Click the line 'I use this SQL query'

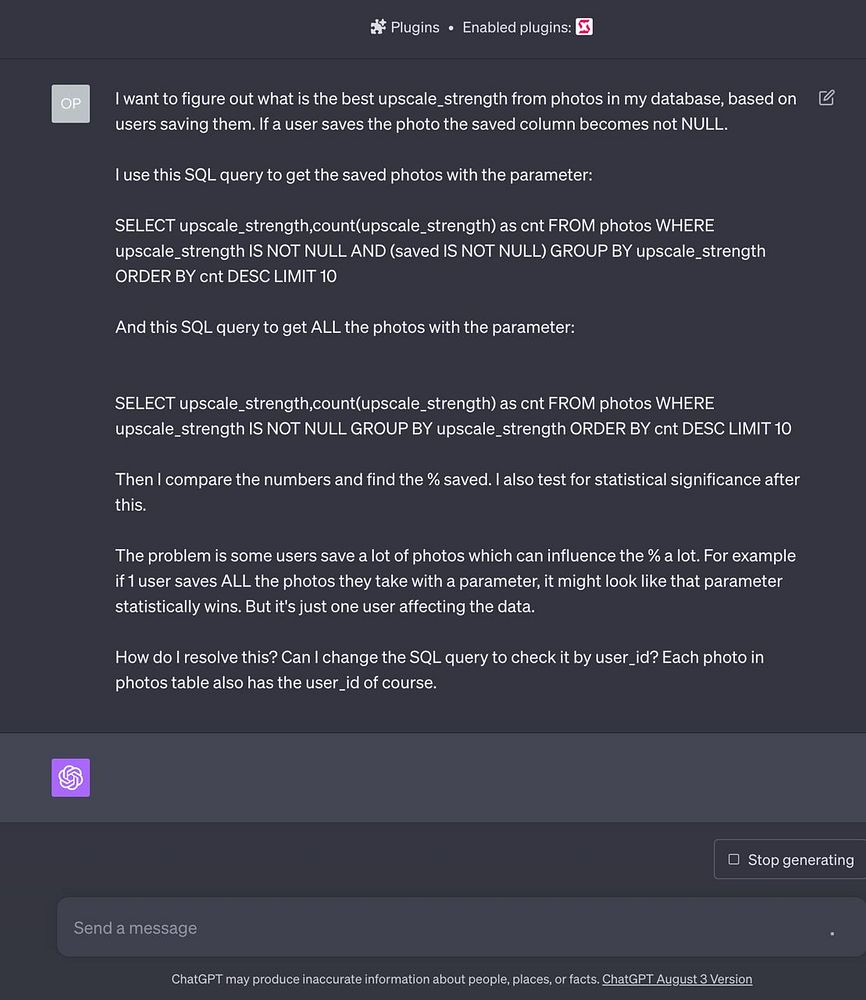pyautogui.click(x=354, y=175)
